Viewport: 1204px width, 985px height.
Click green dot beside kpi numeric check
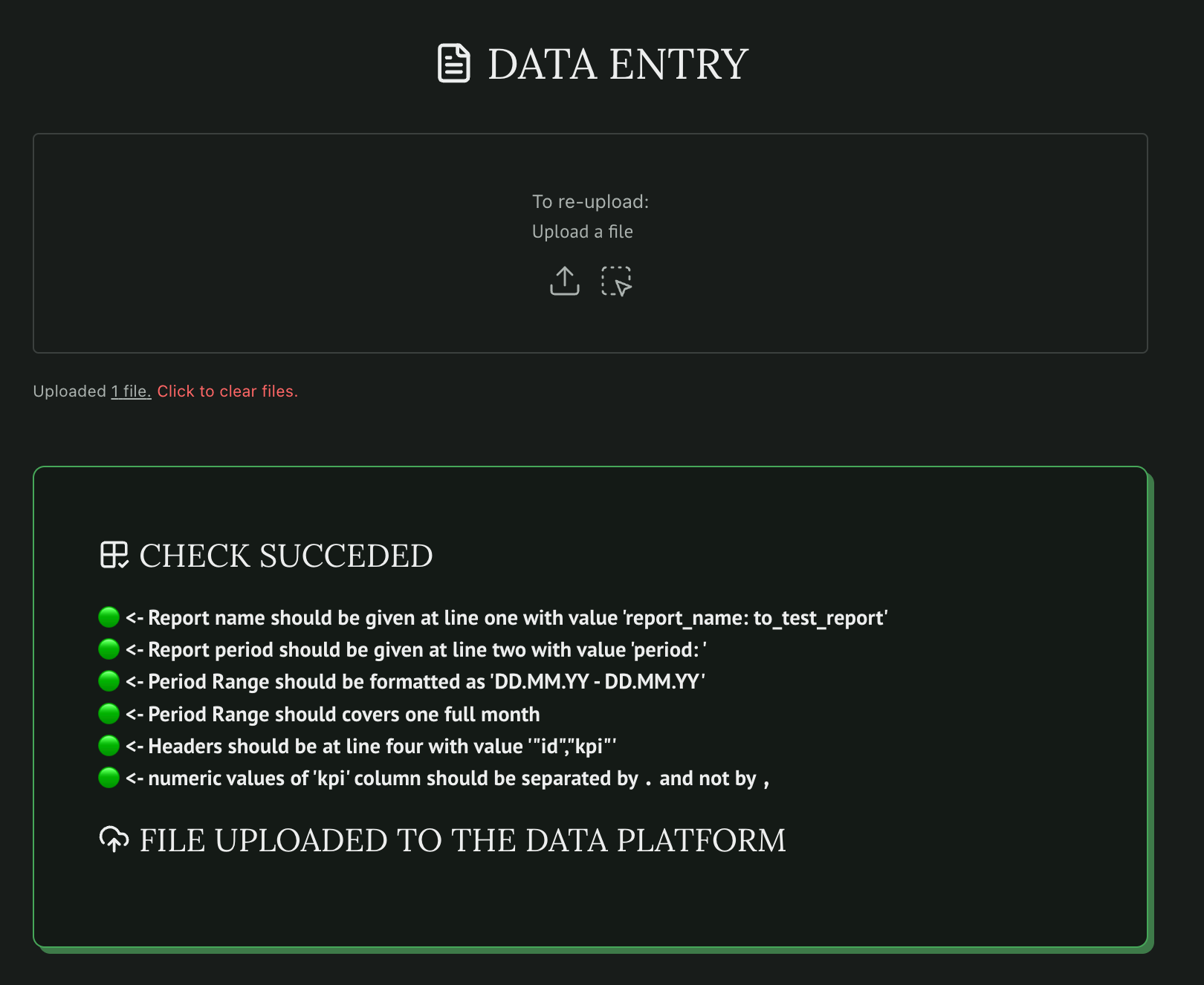point(109,778)
